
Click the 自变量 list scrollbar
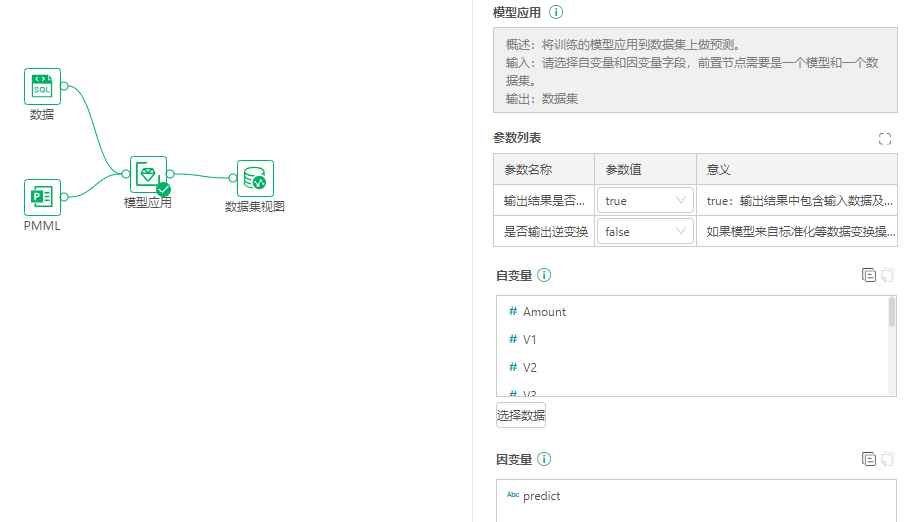point(892,313)
